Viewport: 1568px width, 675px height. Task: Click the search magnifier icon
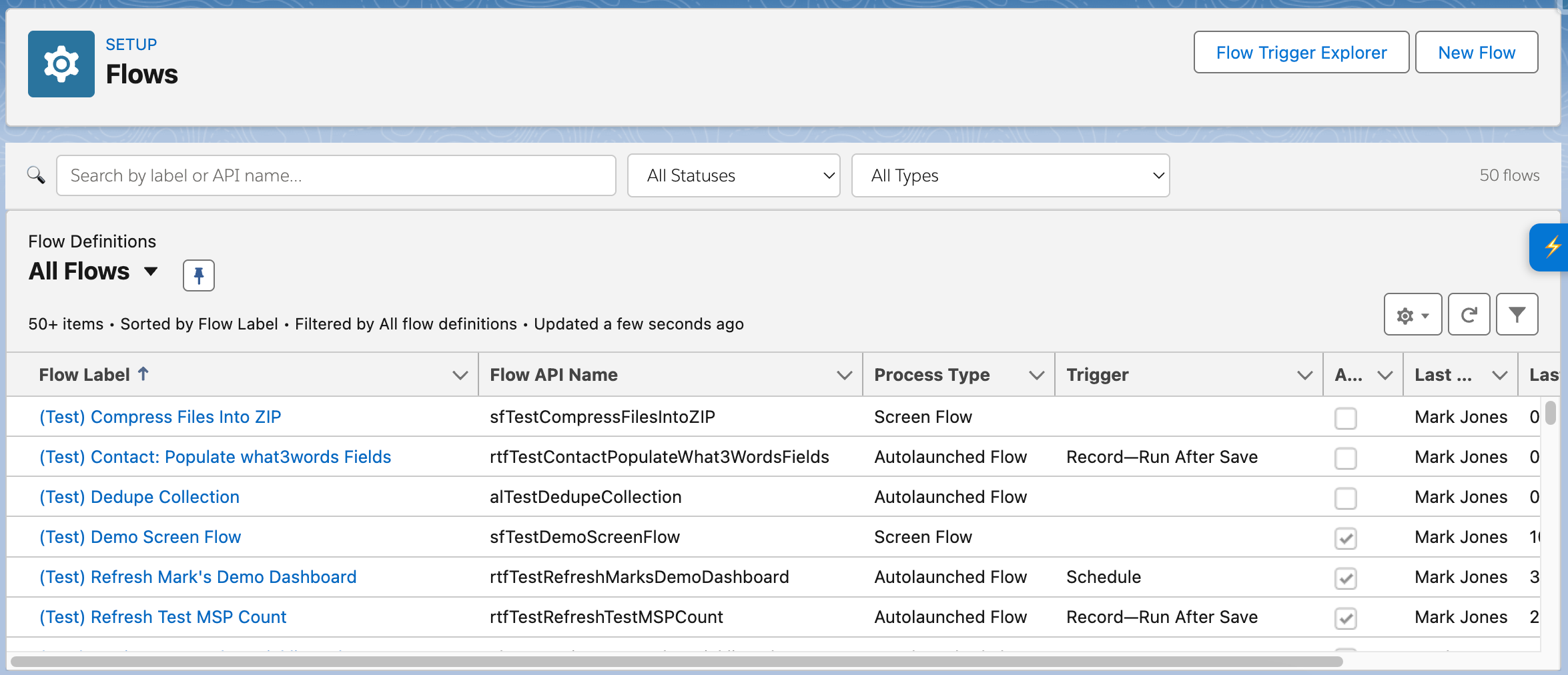coord(37,175)
